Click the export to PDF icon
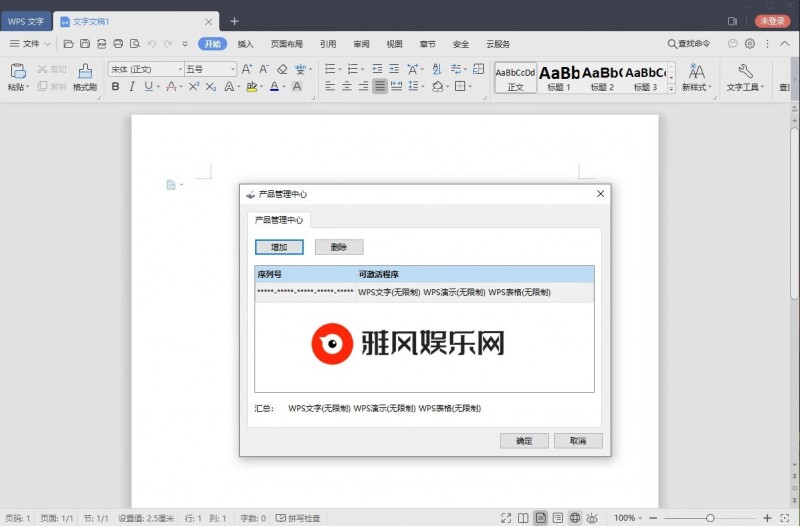The image size is (800, 526). 102,44
